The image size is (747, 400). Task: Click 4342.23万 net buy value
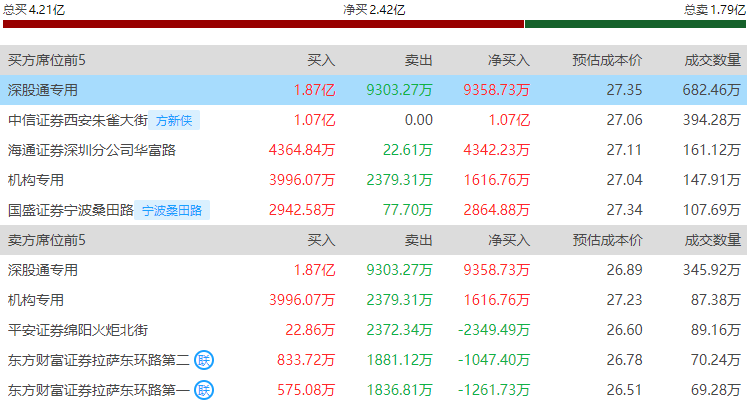click(496, 150)
